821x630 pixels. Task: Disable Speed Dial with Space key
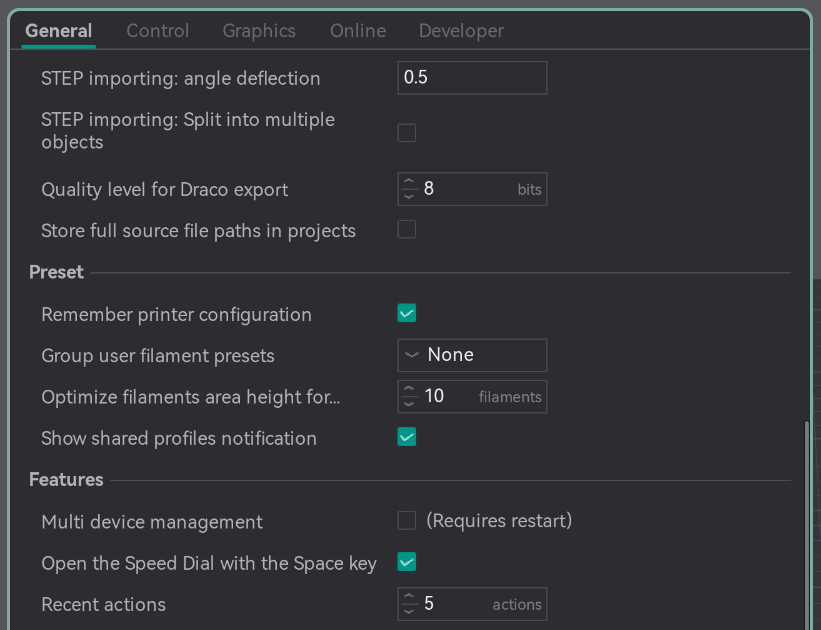[x=407, y=562]
